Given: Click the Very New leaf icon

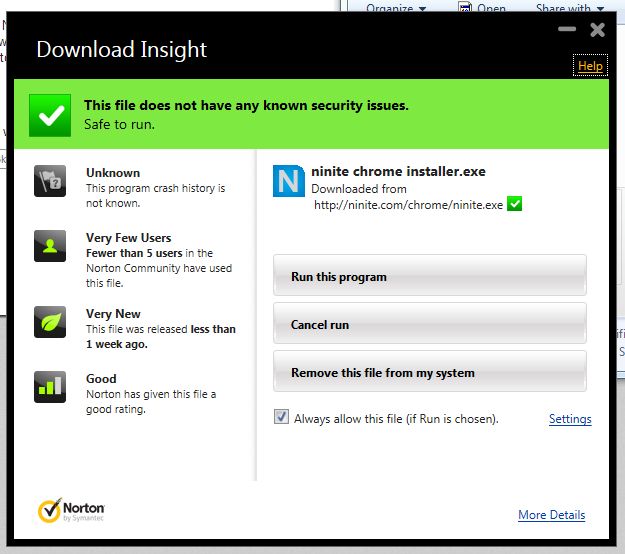Looking at the screenshot, I should pyautogui.click(x=50, y=322).
